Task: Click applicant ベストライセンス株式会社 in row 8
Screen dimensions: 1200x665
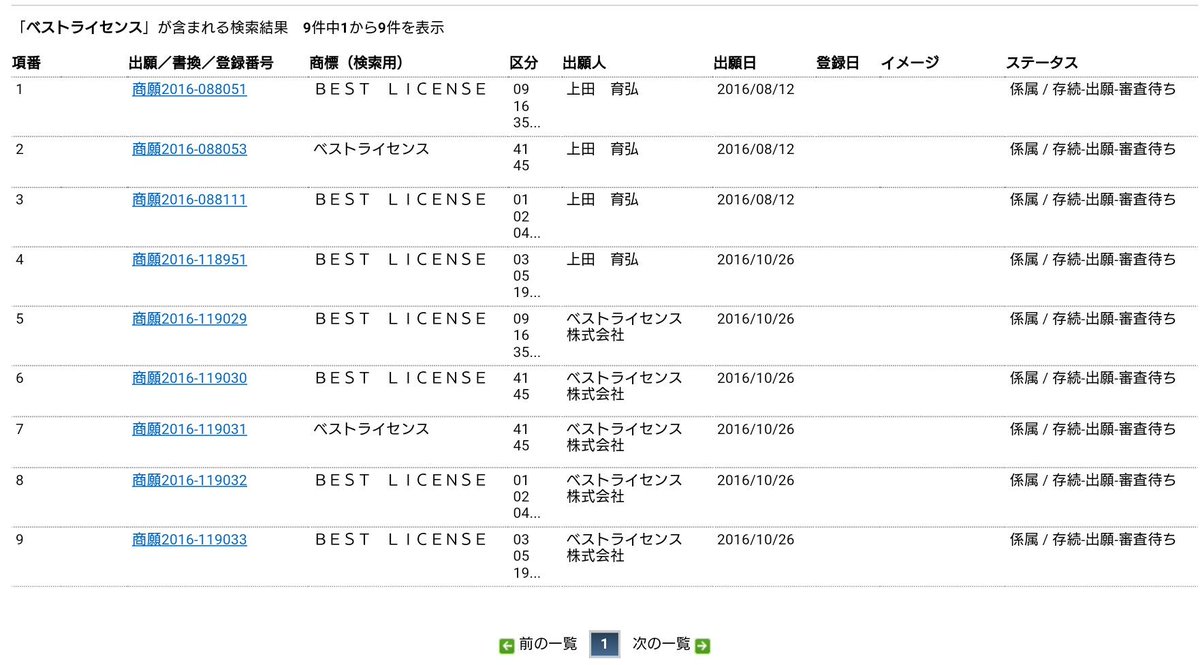Action: [625, 488]
